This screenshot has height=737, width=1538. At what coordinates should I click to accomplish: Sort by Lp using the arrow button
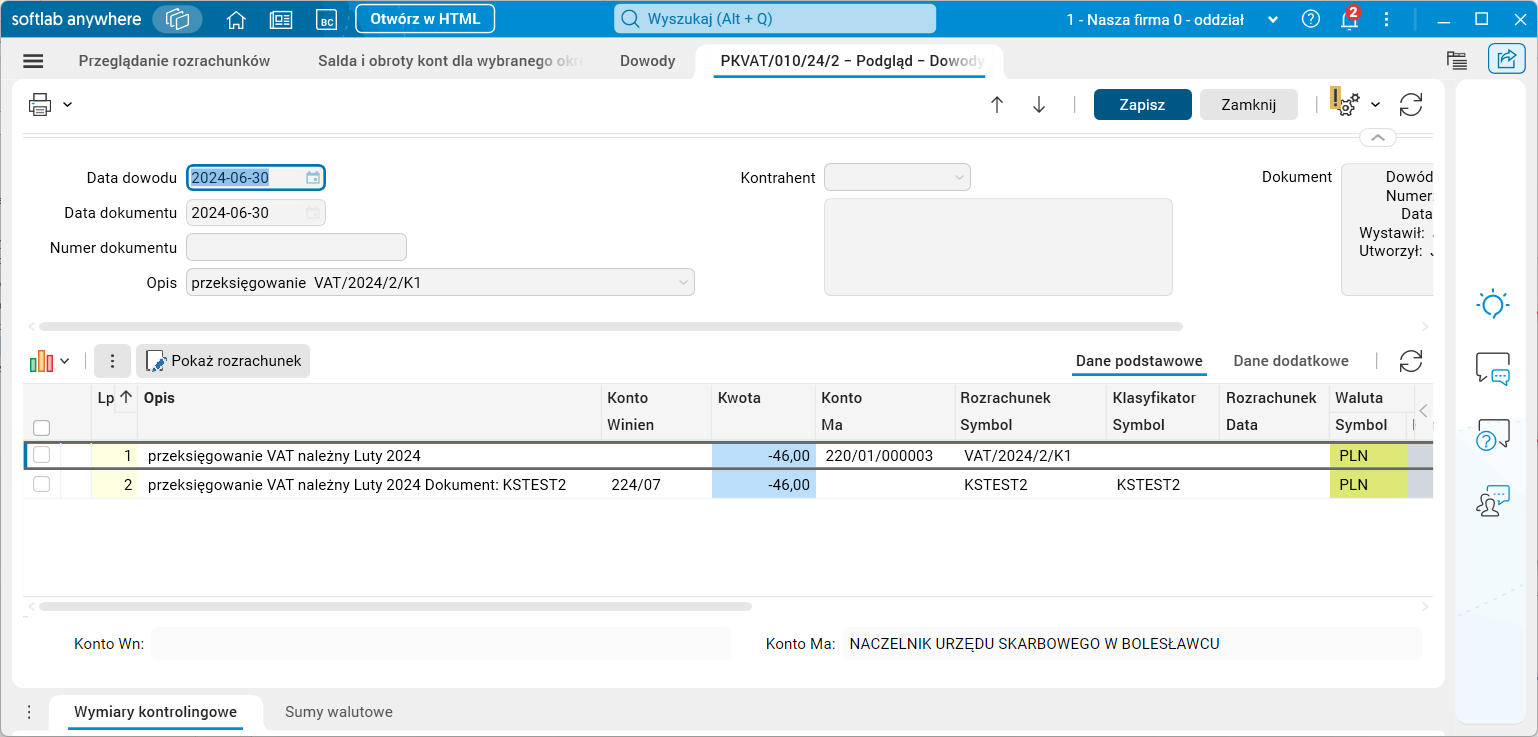click(125, 398)
